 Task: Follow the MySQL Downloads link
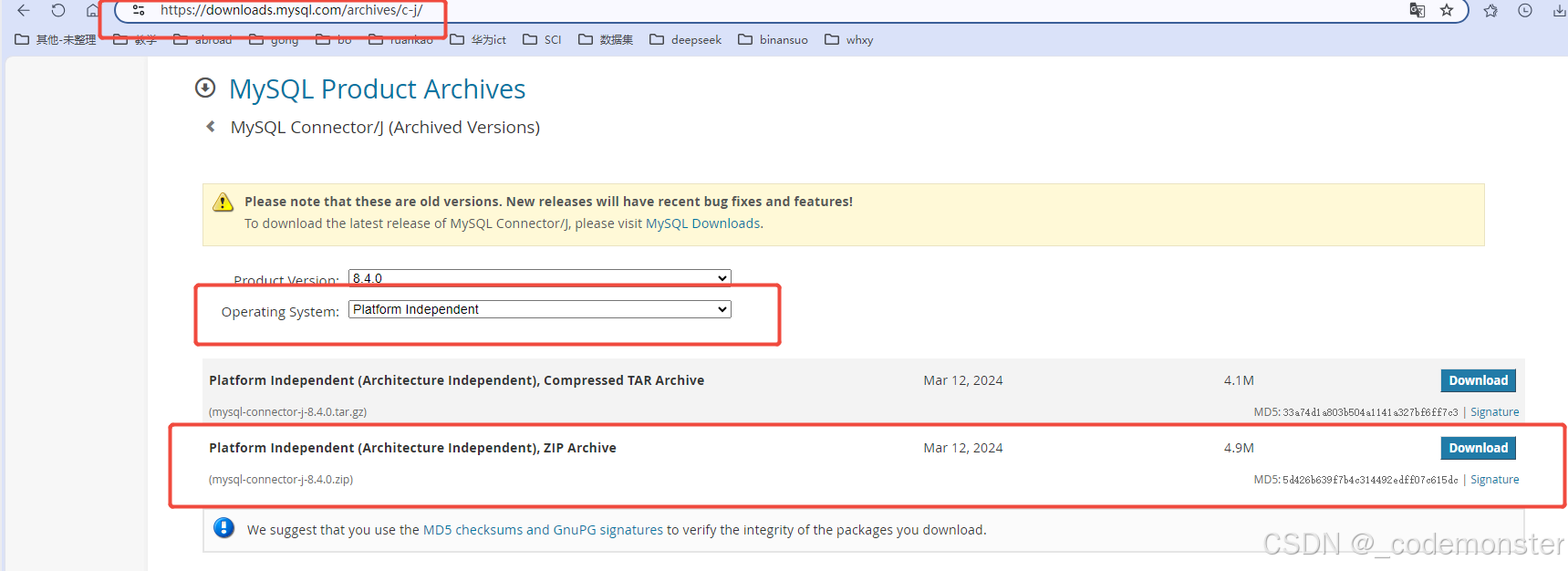point(703,223)
